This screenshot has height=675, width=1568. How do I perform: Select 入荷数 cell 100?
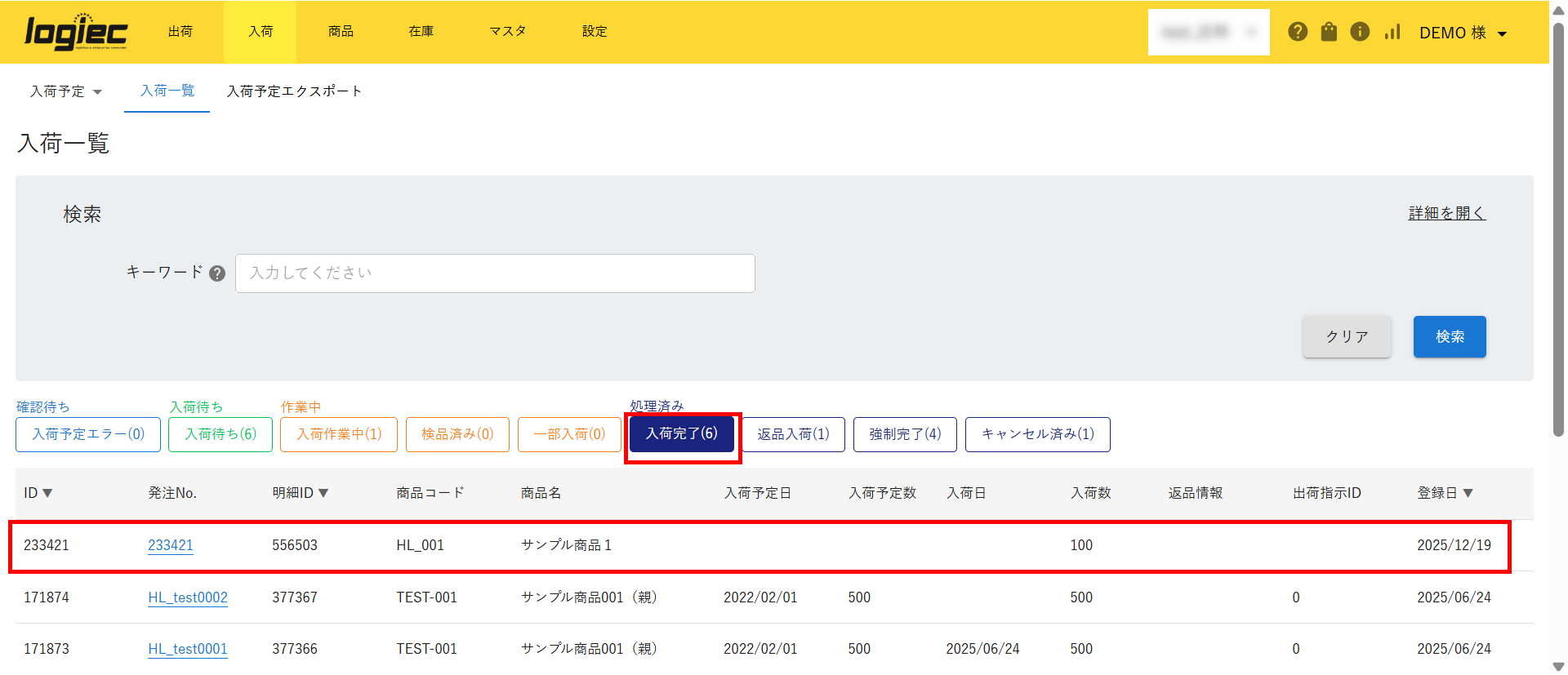coord(1081,545)
